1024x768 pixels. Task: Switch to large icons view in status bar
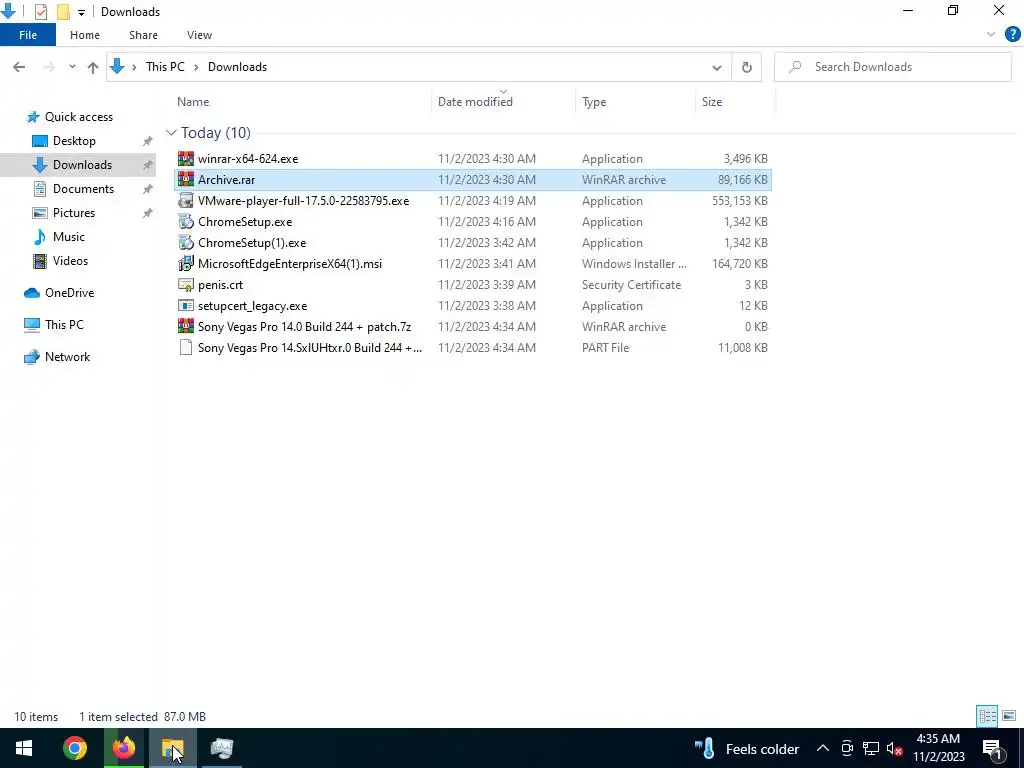1009,716
